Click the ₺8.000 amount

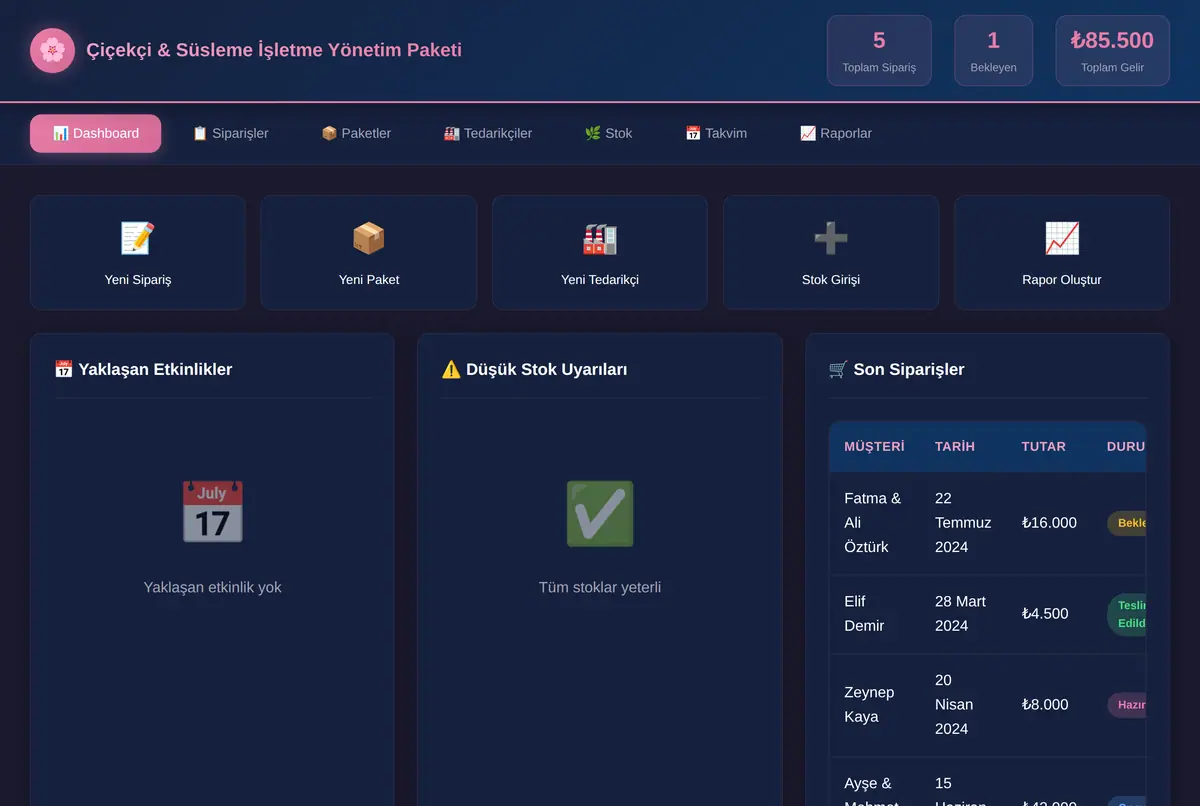pos(1045,704)
